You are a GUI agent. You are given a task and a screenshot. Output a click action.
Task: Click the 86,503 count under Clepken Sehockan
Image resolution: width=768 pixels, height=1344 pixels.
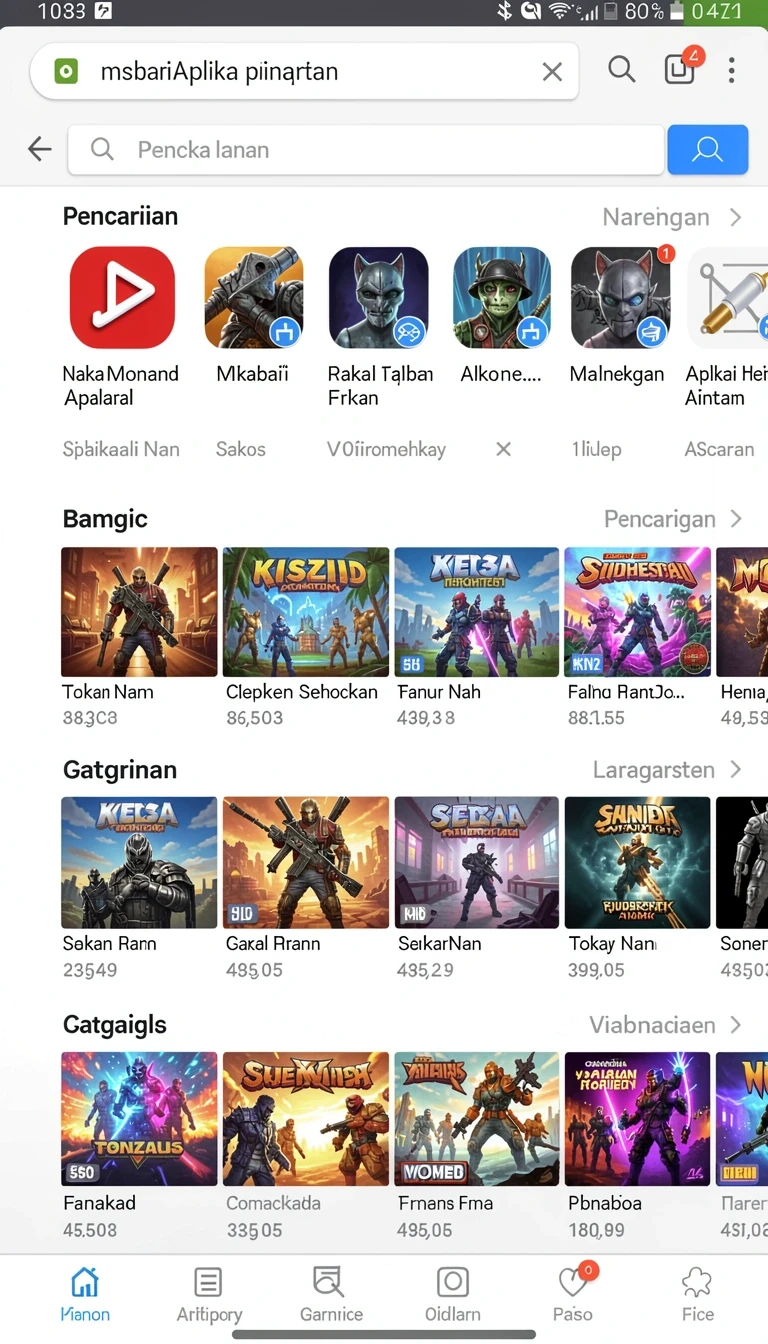coord(254,717)
